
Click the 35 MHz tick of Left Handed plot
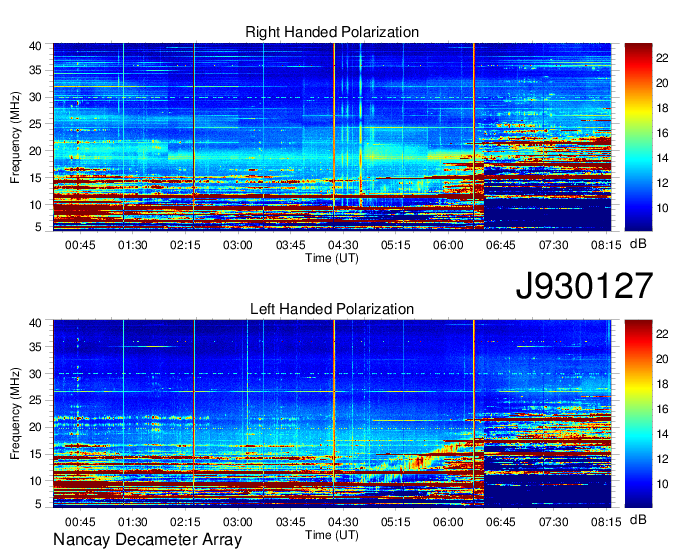[35, 347]
